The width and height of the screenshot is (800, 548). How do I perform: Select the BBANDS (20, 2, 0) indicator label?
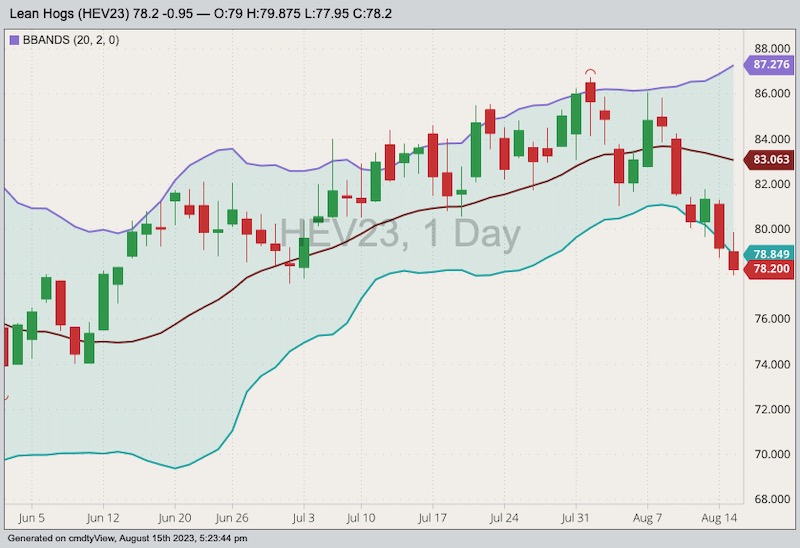tap(71, 40)
